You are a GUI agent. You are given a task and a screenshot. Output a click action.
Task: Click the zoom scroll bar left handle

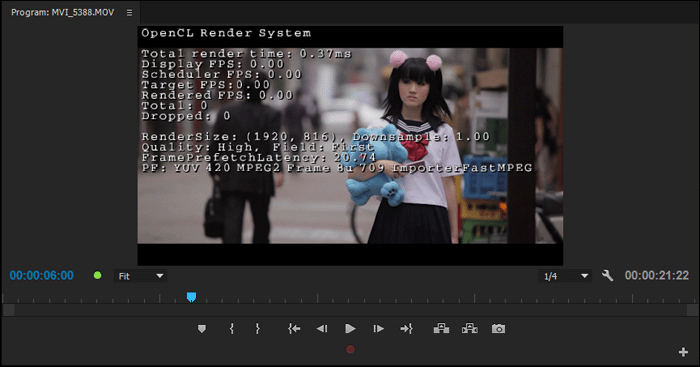[8, 310]
